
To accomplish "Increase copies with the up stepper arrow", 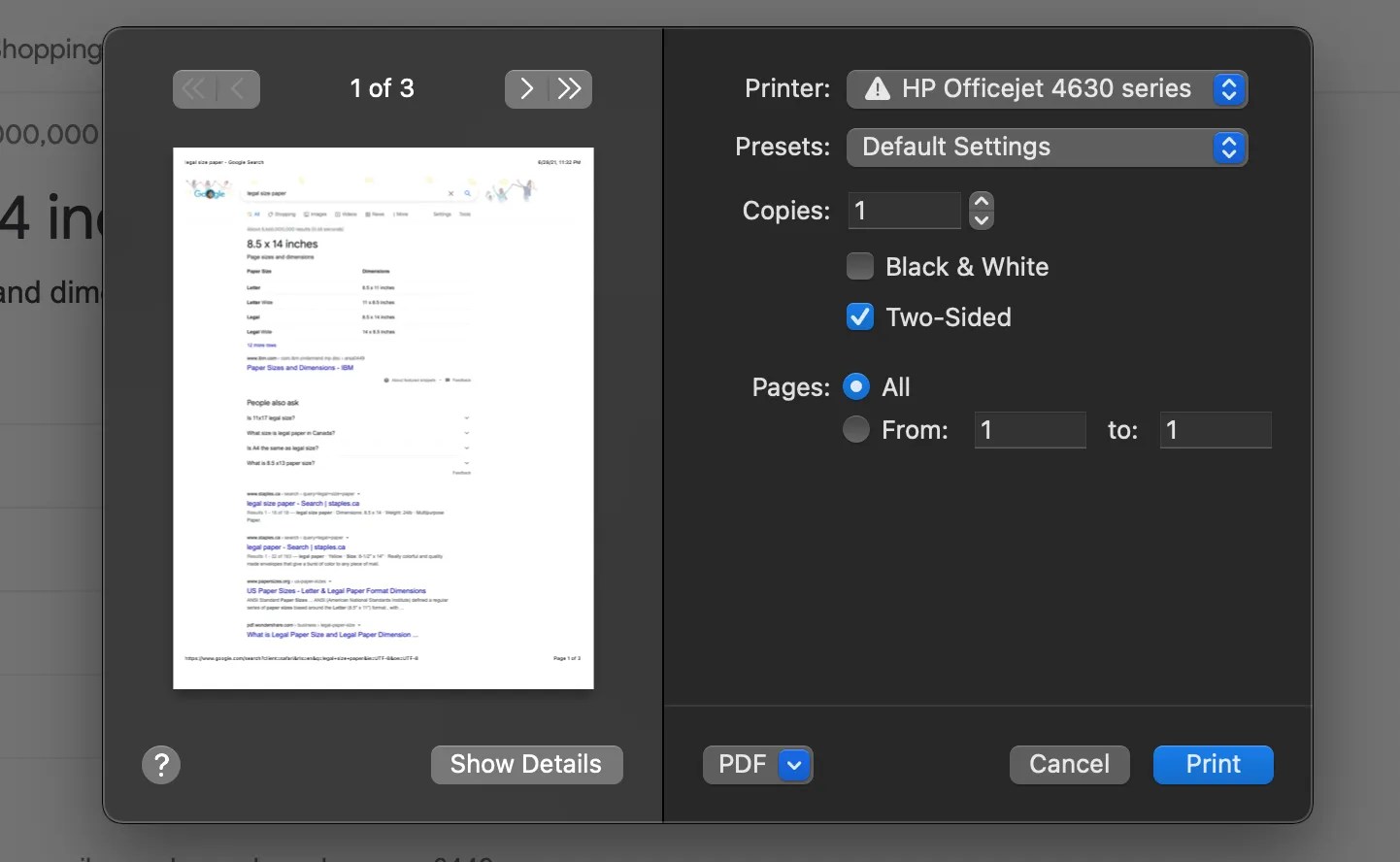I will (x=982, y=200).
